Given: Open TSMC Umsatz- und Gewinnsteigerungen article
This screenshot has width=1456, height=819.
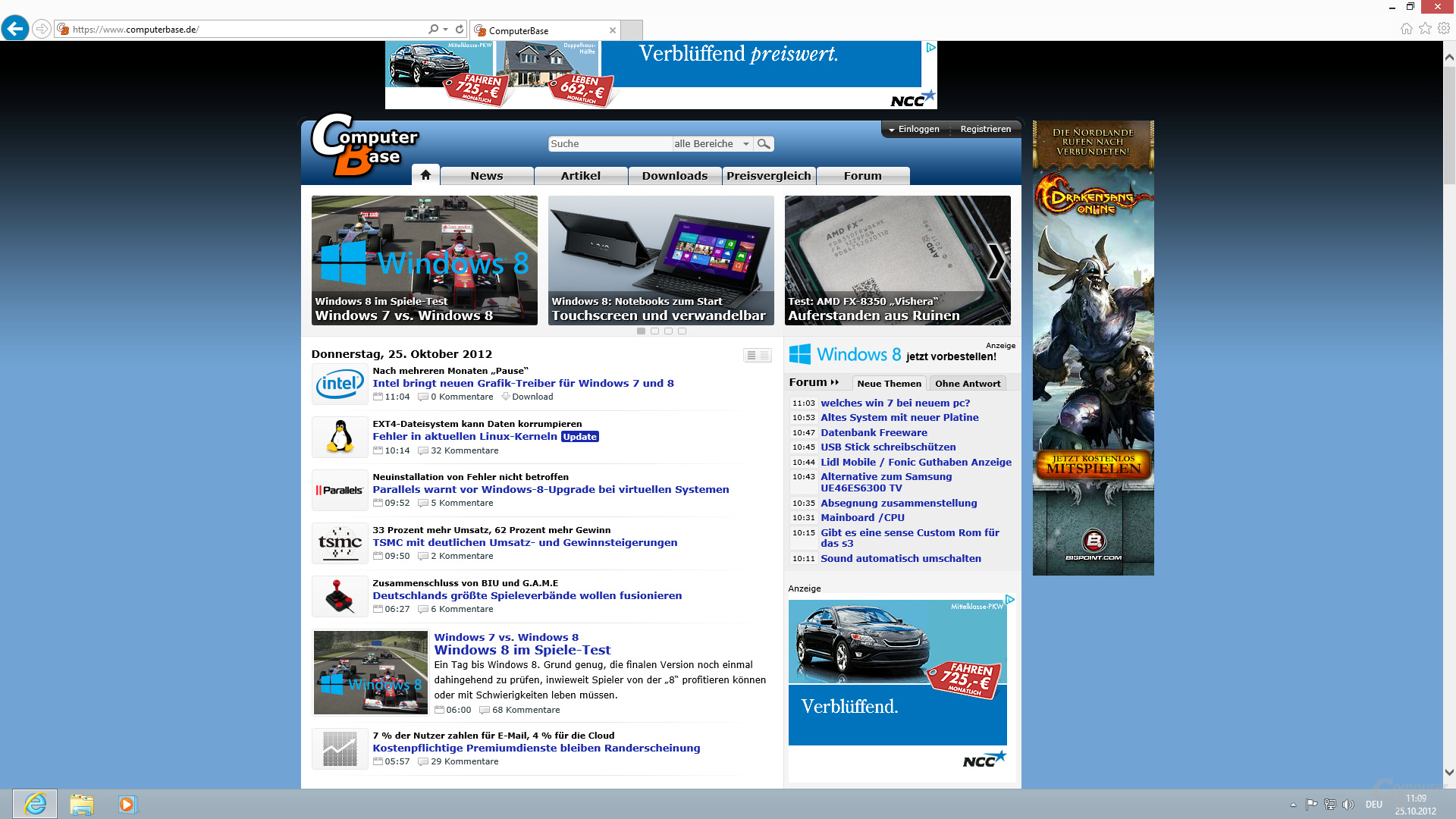Looking at the screenshot, I should tap(525, 543).
